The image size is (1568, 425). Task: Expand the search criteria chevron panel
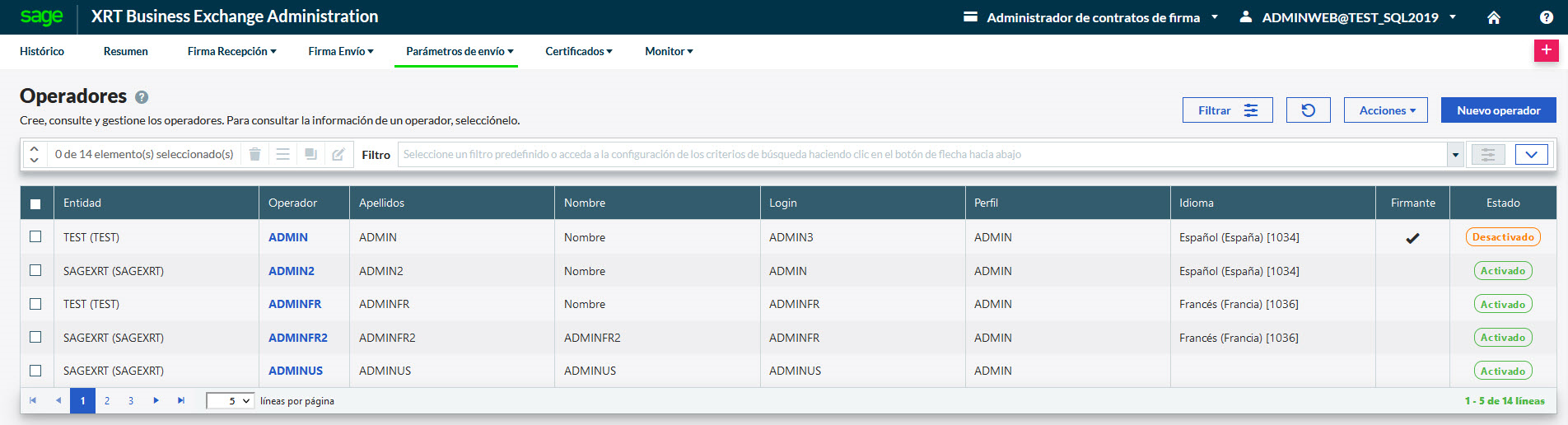tap(1531, 154)
